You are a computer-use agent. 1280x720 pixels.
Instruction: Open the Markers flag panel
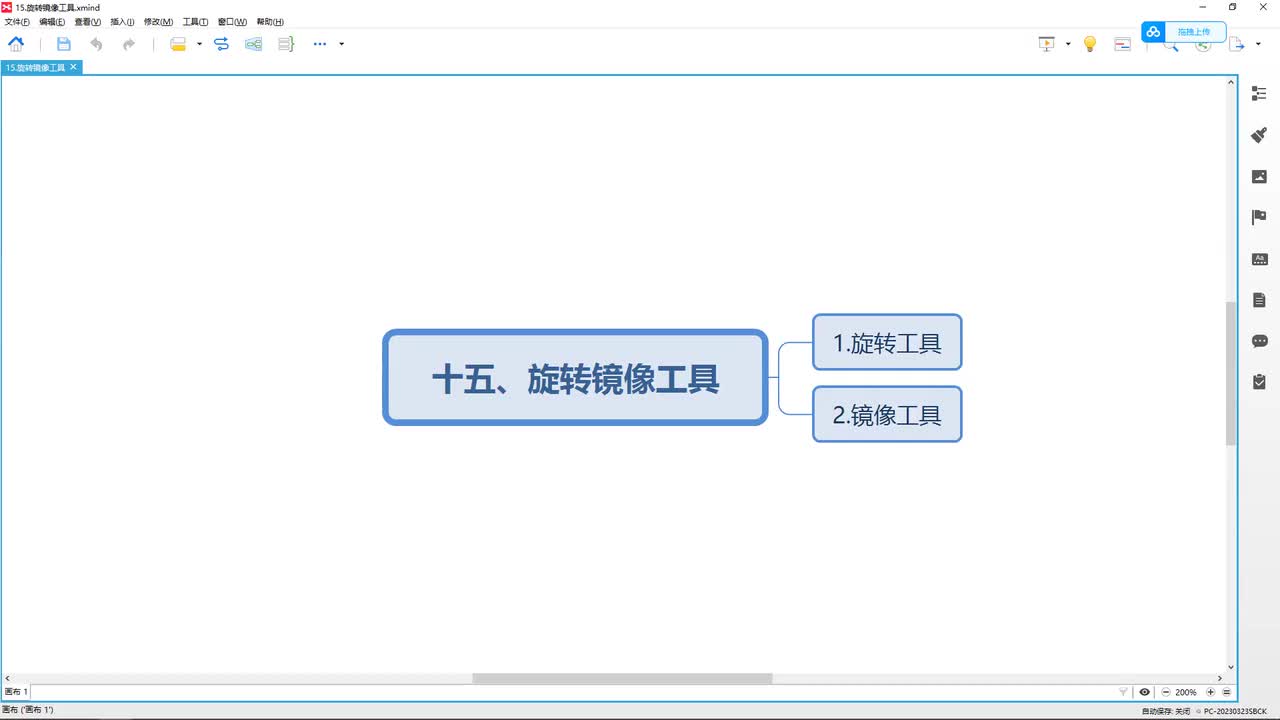[1259, 217]
